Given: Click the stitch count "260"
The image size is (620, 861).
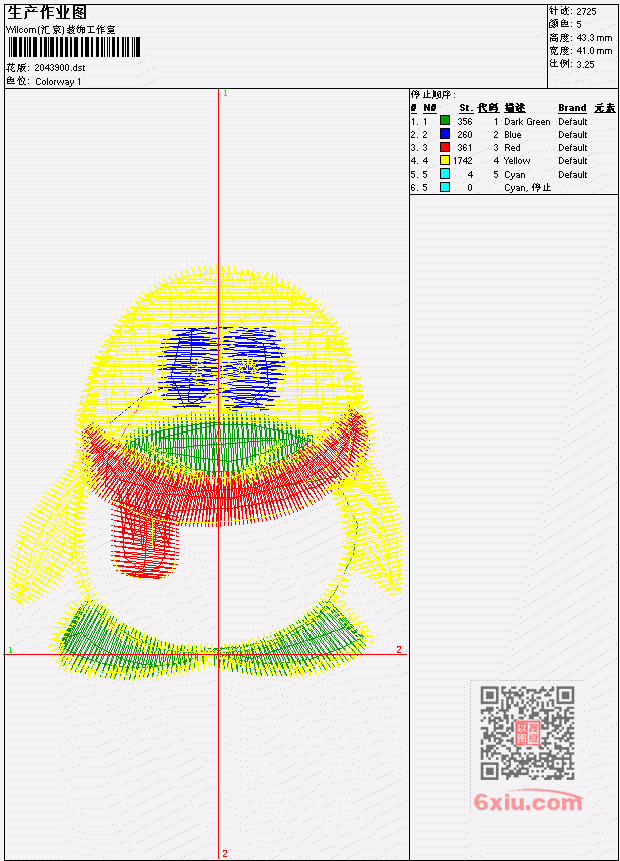Looking at the screenshot, I should (x=465, y=135).
